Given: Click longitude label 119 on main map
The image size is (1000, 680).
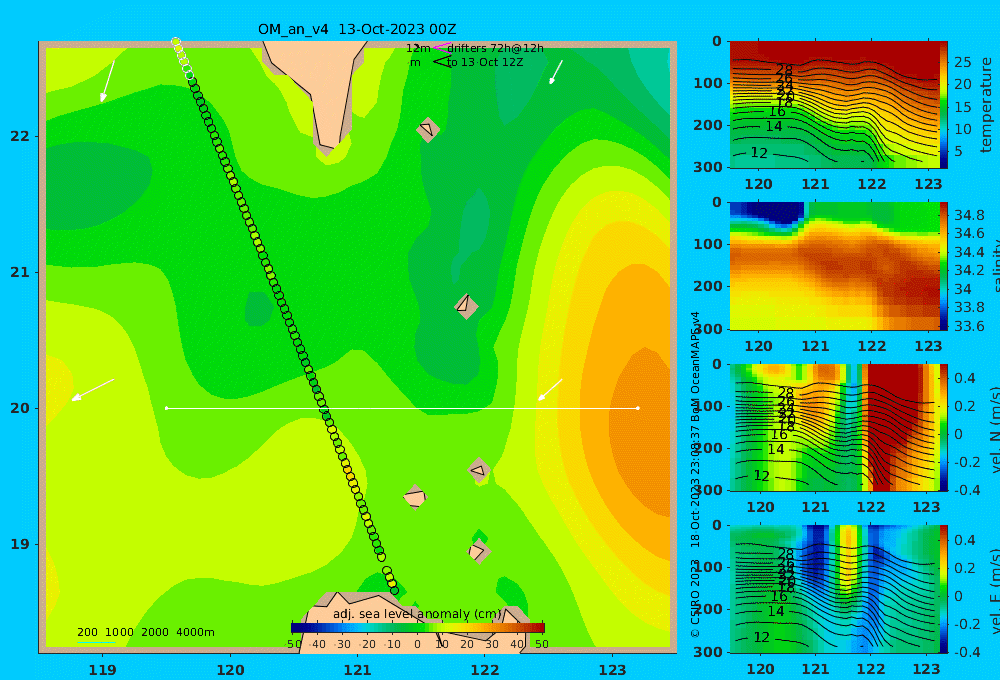Looking at the screenshot, I should click(x=102, y=670).
